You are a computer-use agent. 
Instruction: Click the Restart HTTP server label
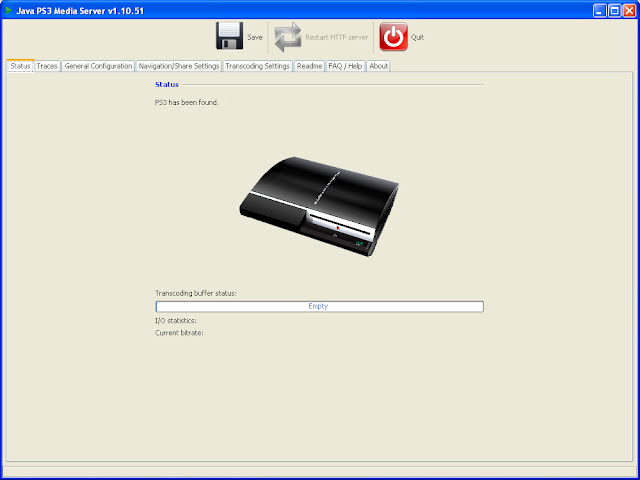(x=337, y=37)
